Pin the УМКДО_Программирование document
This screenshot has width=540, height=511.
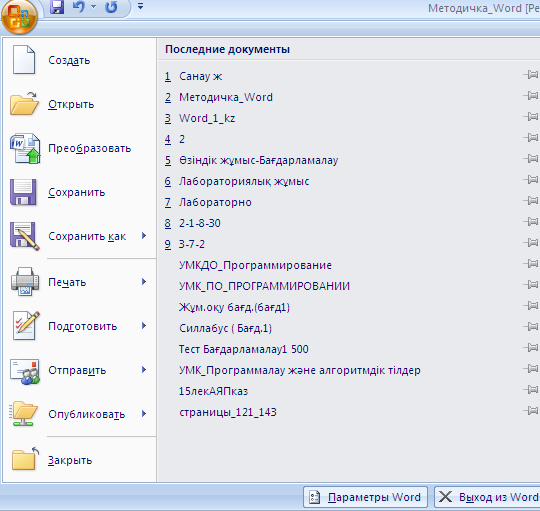531,264
